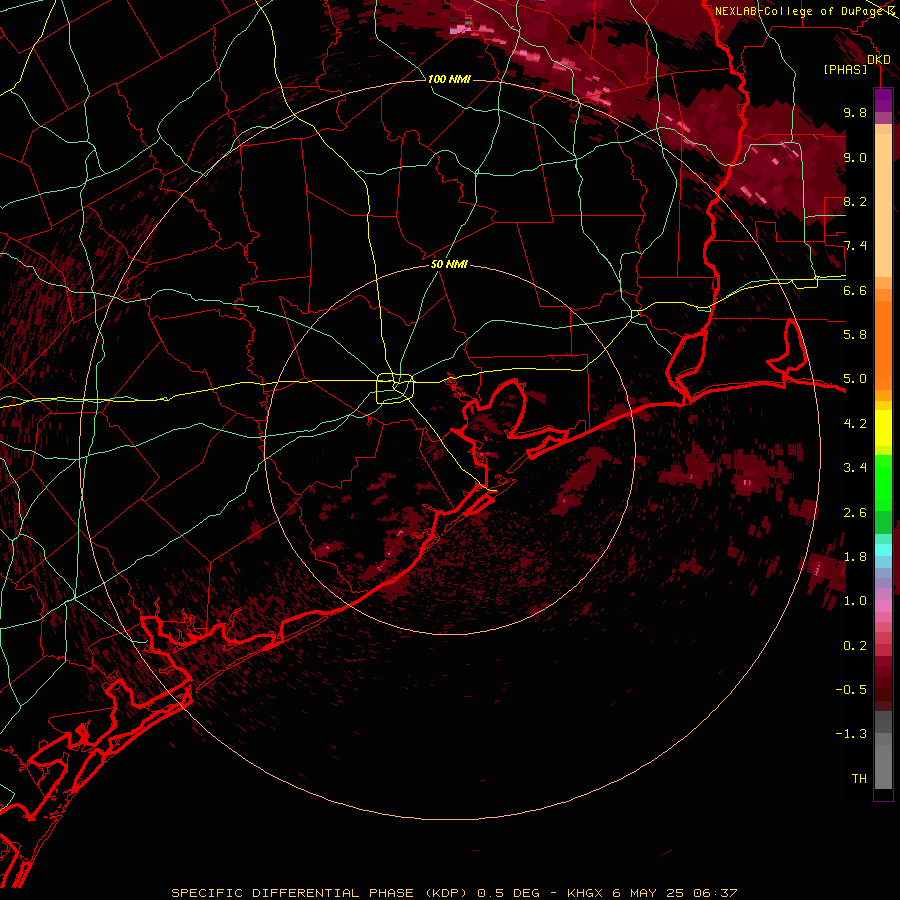Select the 1.8 legend label

855,557
